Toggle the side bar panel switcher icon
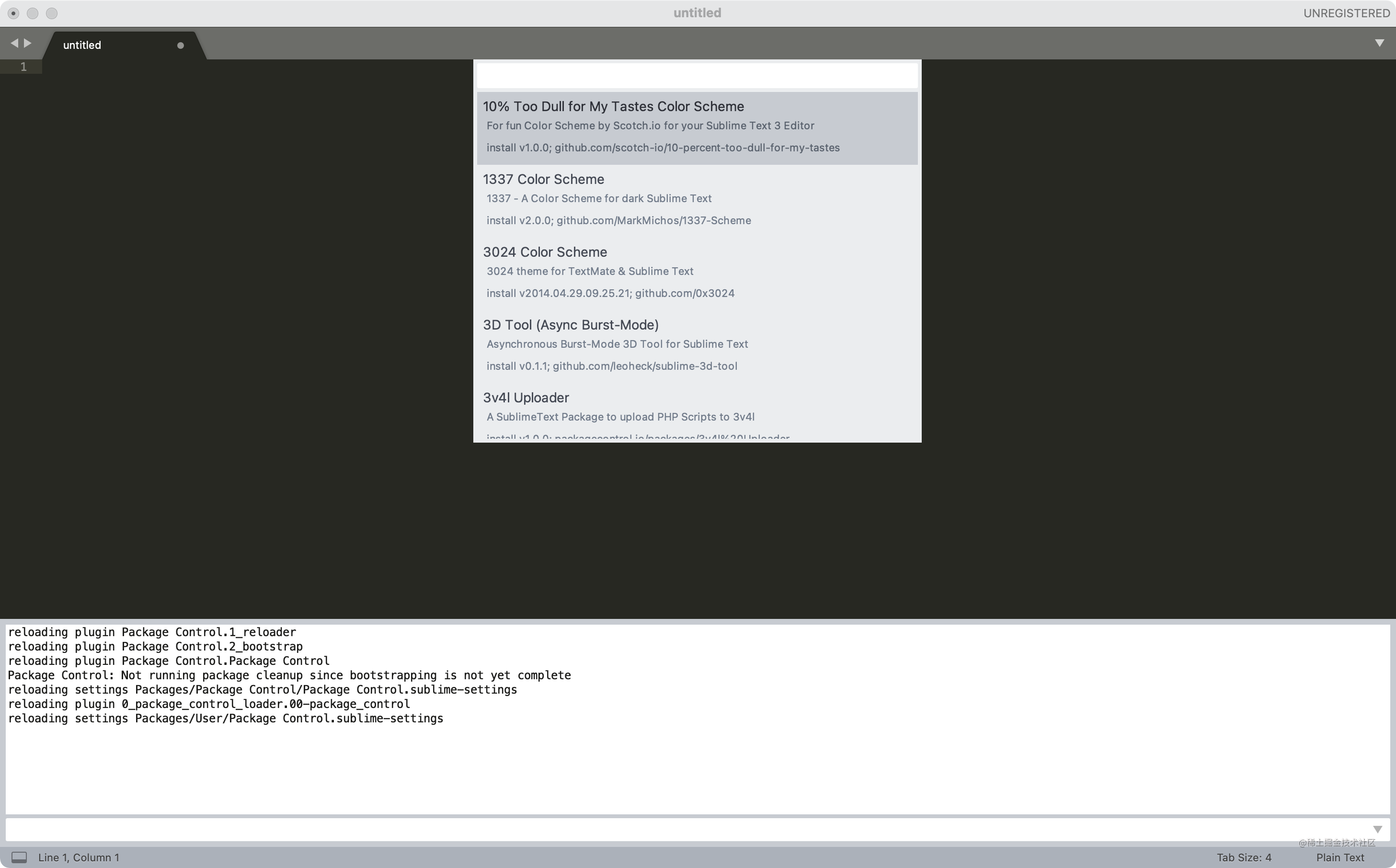 [19, 857]
